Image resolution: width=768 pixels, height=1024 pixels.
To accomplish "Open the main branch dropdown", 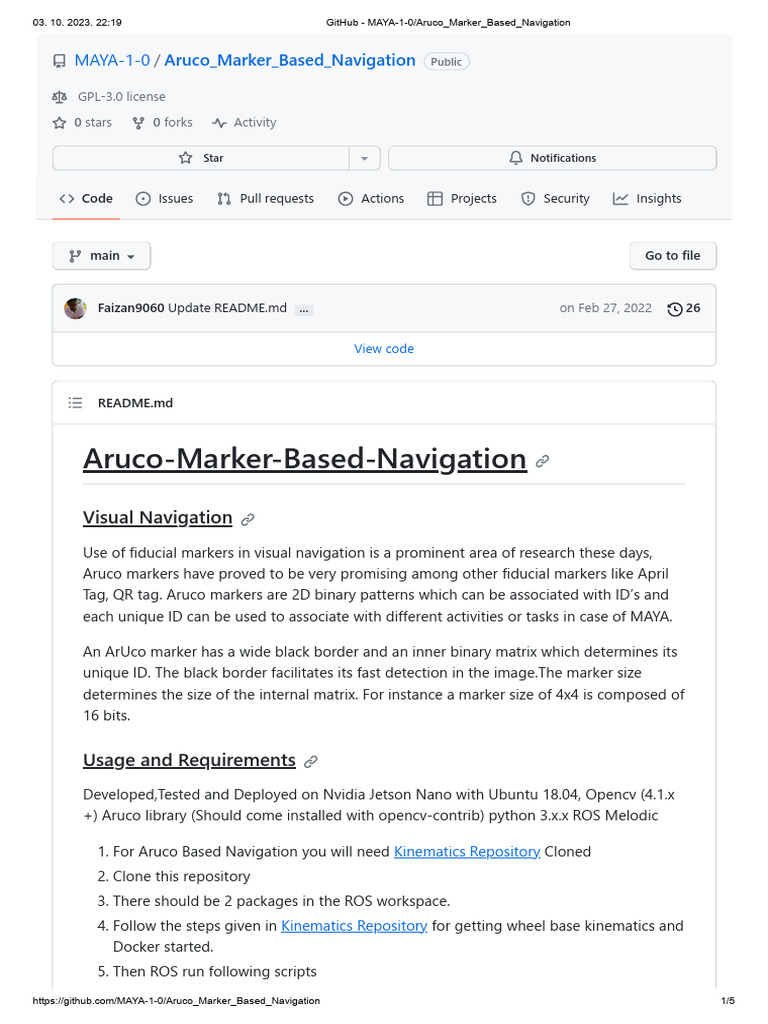I will click(101, 256).
